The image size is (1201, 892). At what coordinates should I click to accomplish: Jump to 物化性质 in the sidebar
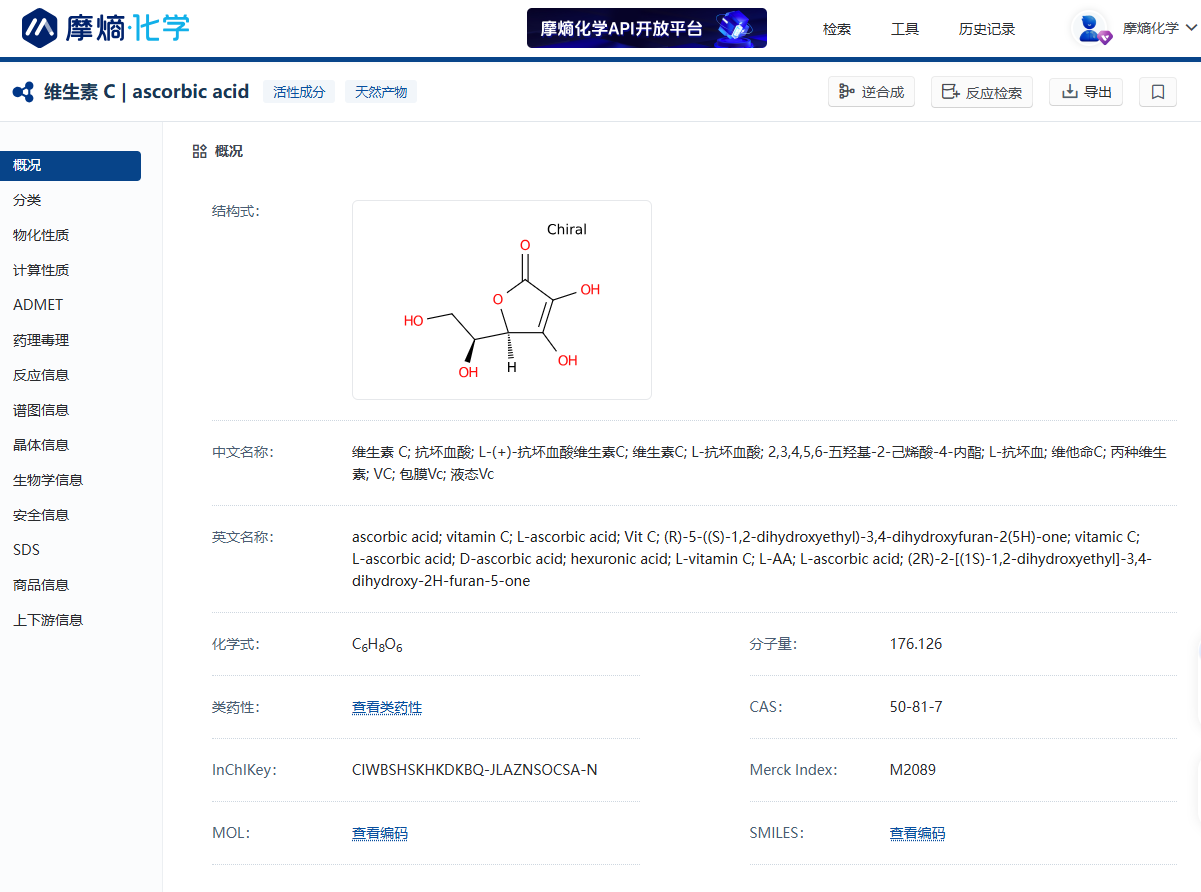[x=41, y=235]
